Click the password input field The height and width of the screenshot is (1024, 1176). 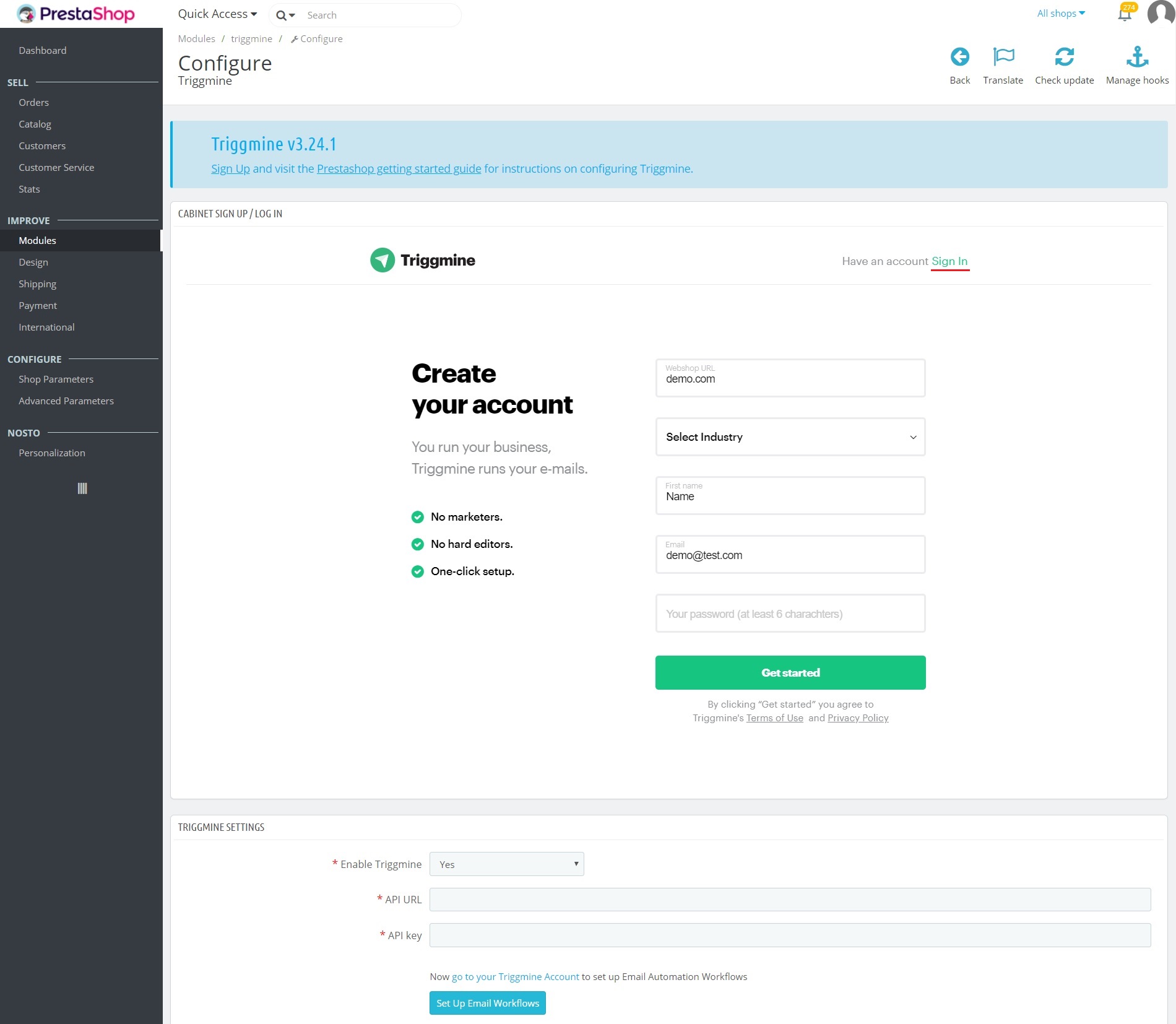tap(790, 614)
